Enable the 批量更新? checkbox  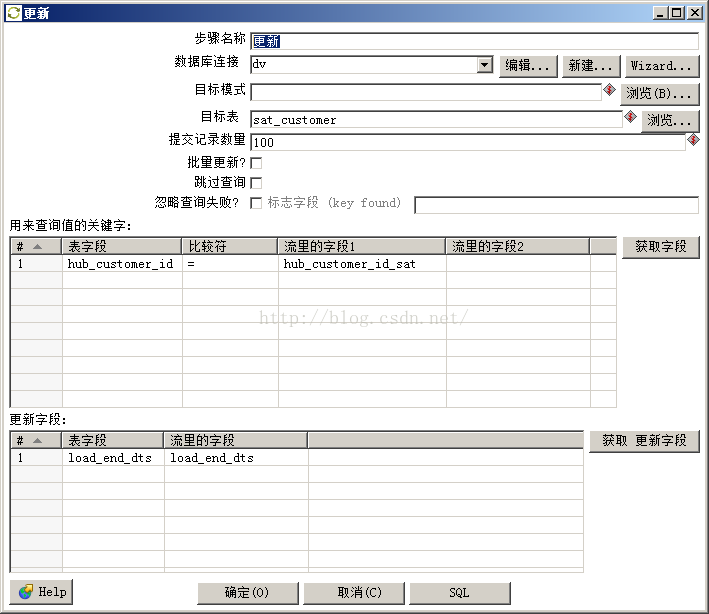pyautogui.click(x=256, y=163)
